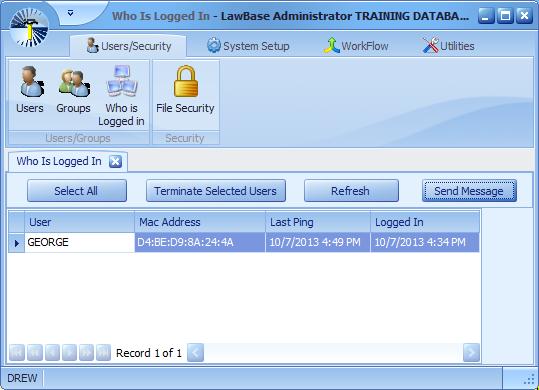Close the Who Is Logged In tab
The image size is (539, 390).
(115, 161)
